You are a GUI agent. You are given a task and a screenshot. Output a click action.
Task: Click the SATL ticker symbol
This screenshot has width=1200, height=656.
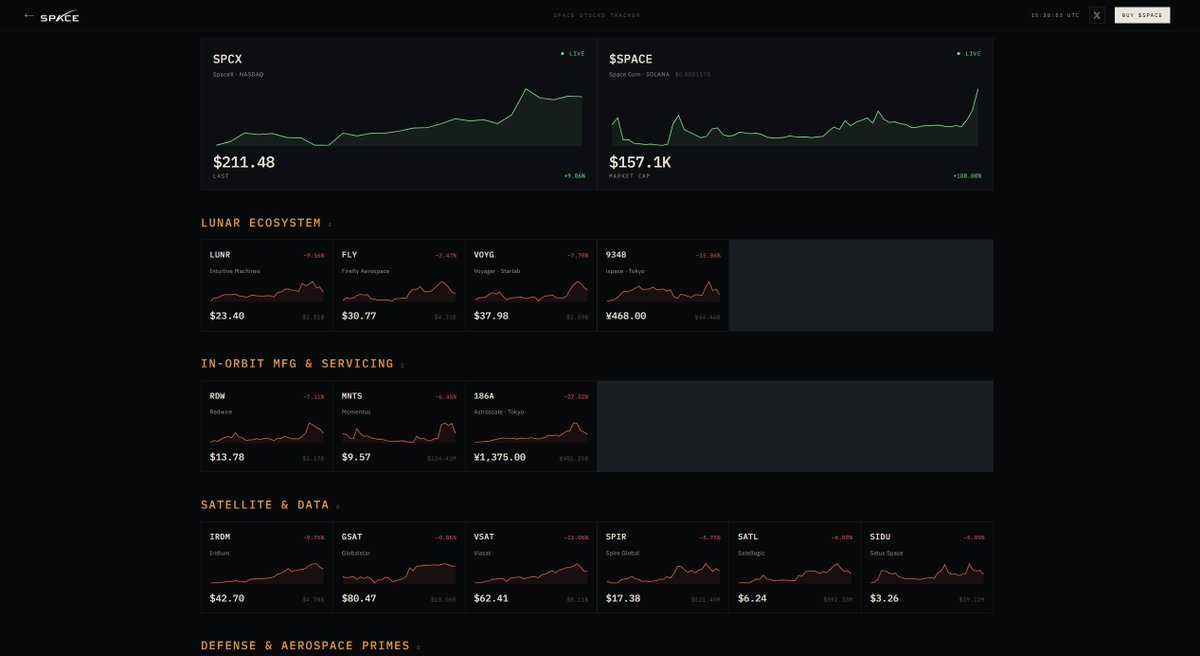(x=748, y=537)
